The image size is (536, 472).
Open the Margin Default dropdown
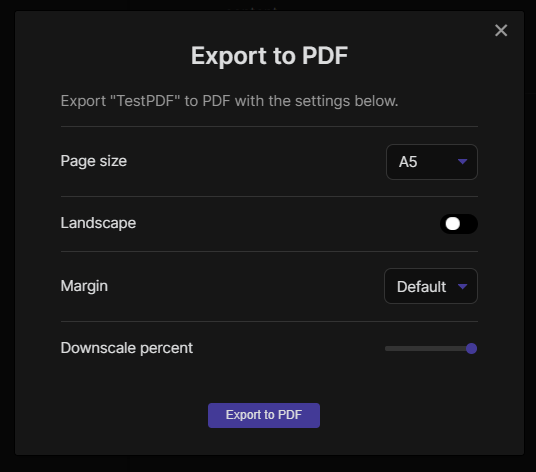pos(431,286)
